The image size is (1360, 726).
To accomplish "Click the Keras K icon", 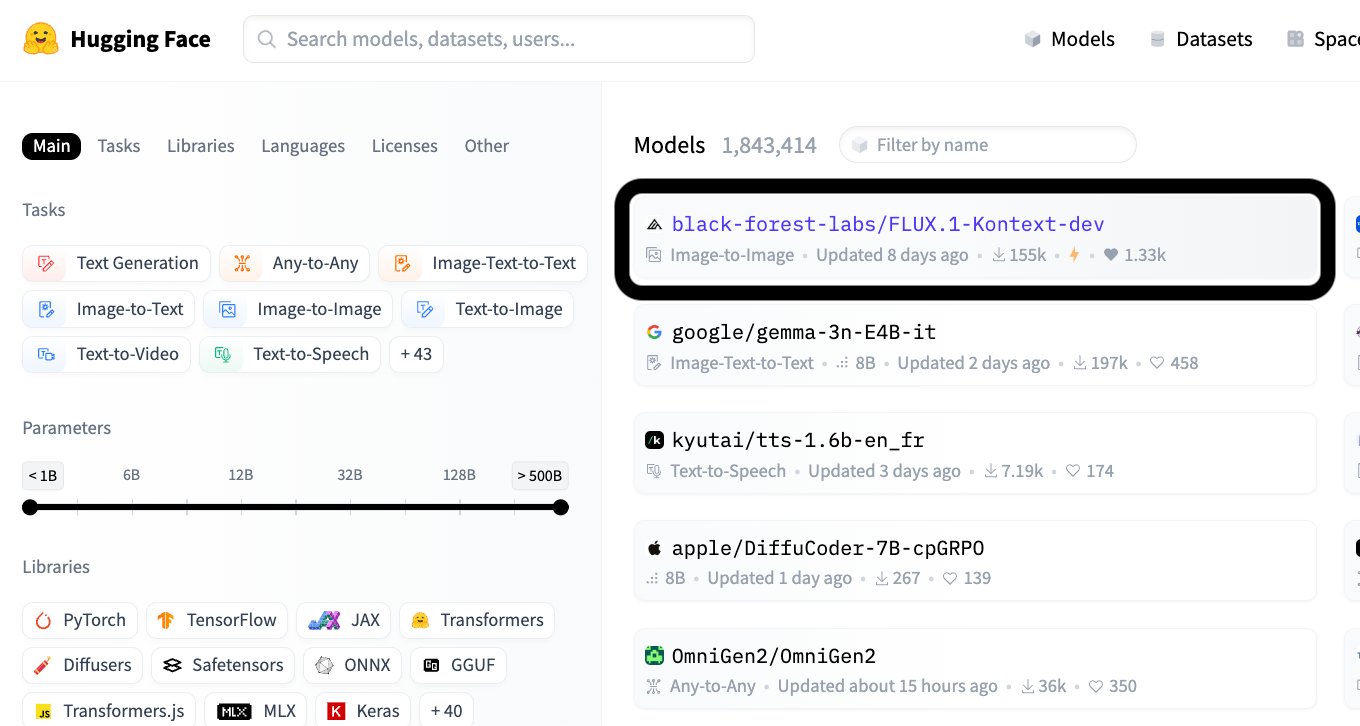I will [337, 712].
